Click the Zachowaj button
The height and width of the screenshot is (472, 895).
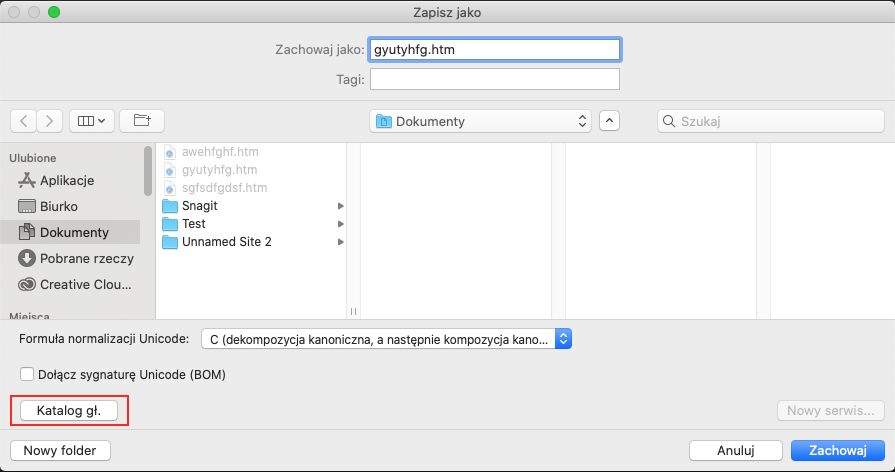pos(837,450)
